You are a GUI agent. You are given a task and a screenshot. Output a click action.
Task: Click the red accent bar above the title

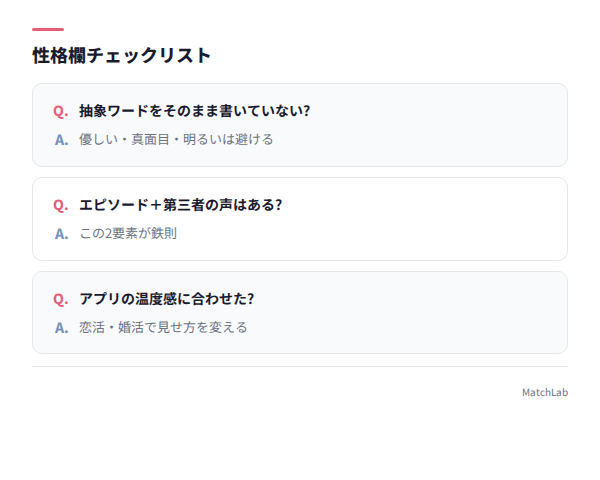[x=48, y=29]
